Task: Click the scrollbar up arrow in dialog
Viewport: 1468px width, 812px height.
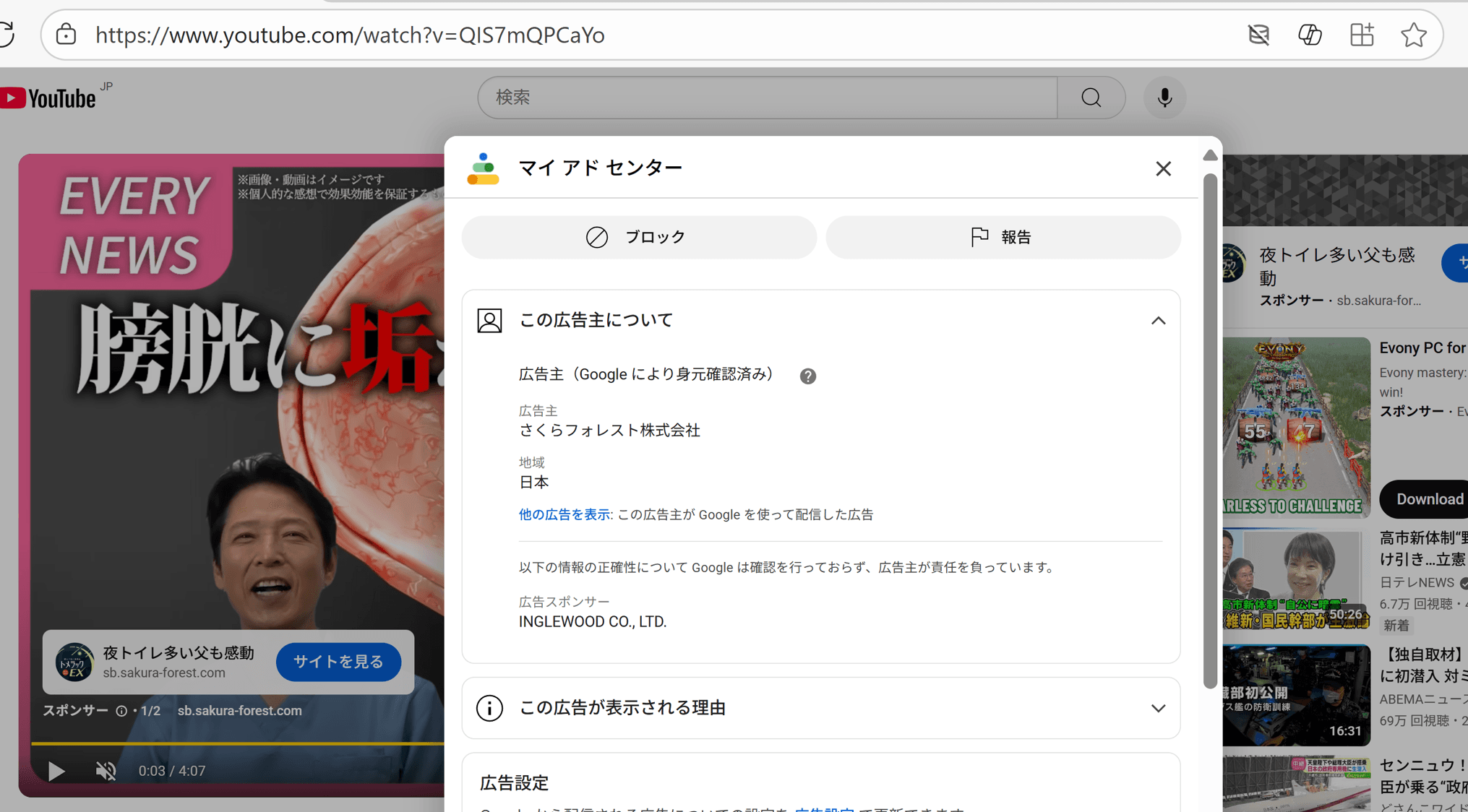Action: (1210, 155)
